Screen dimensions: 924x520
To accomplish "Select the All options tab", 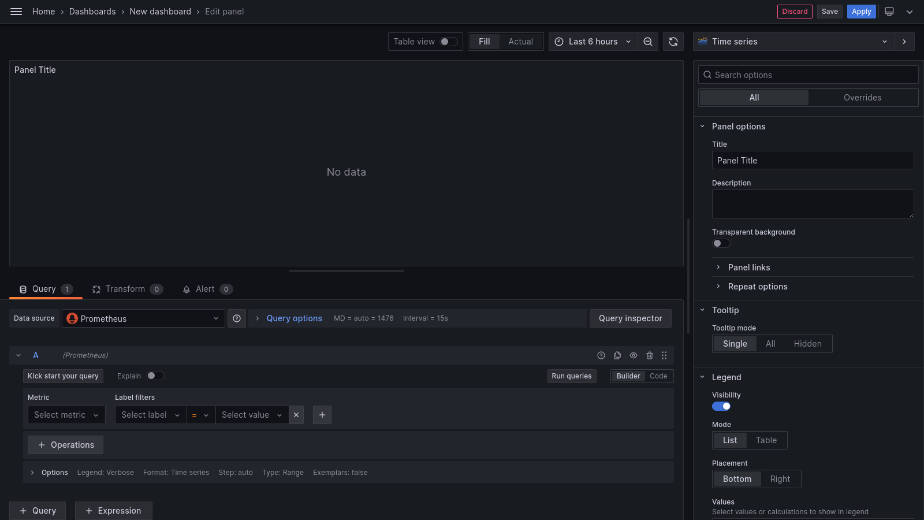I will [x=754, y=98].
